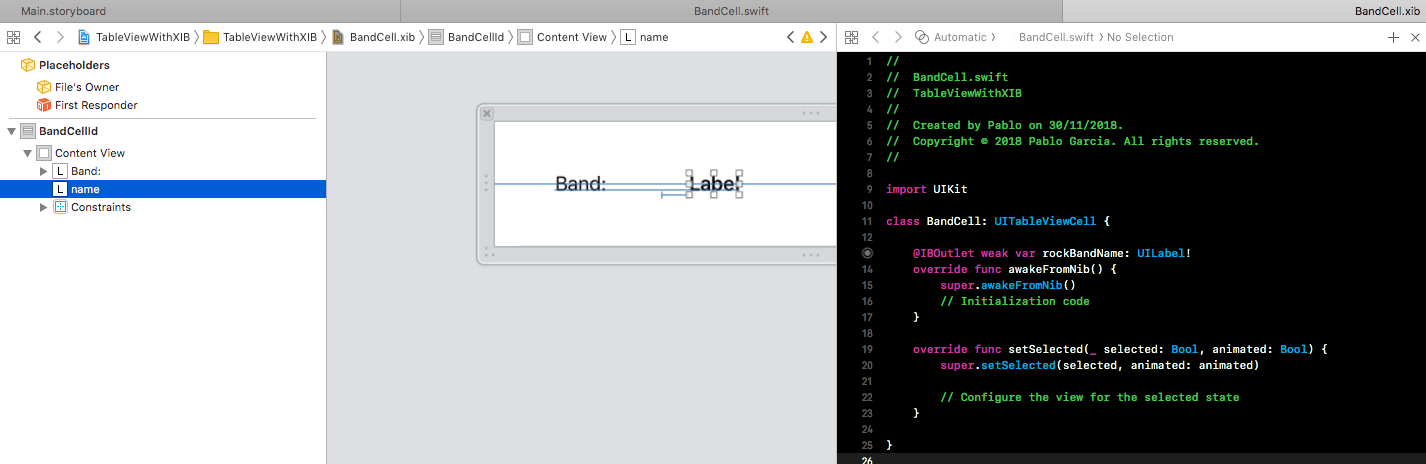The width and height of the screenshot is (1426, 464).
Task: Open TableViewWithXIB project segment with blue icon
Action: (133, 37)
